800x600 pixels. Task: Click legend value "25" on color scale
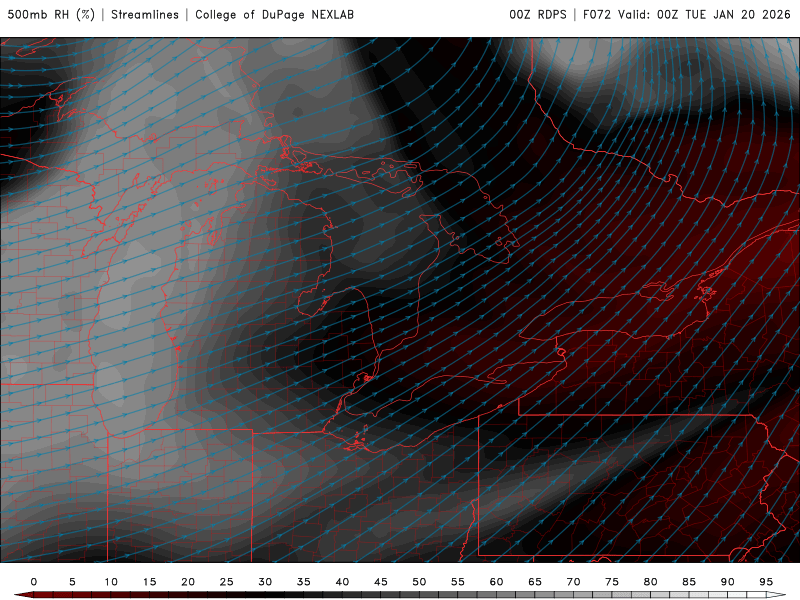pos(227,582)
